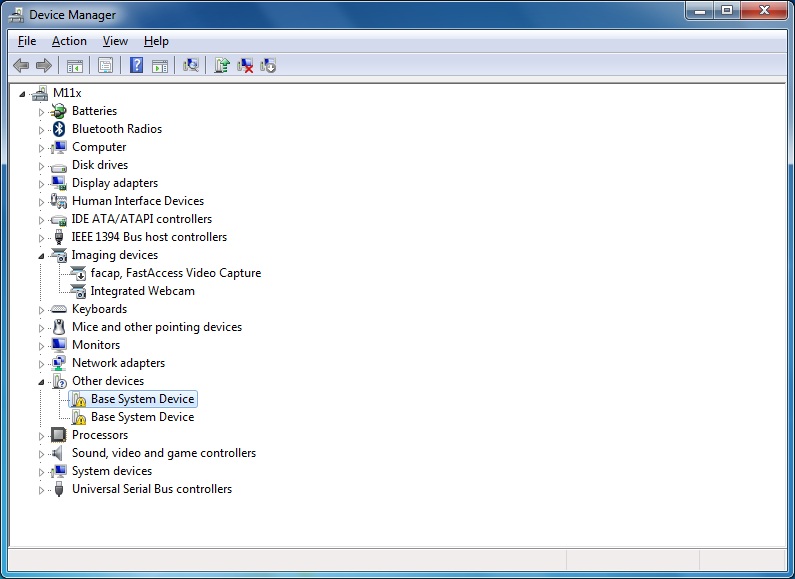795x579 pixels.
Task: Click the Uninstall device red X icon
Action: click(x=245, y=65)
